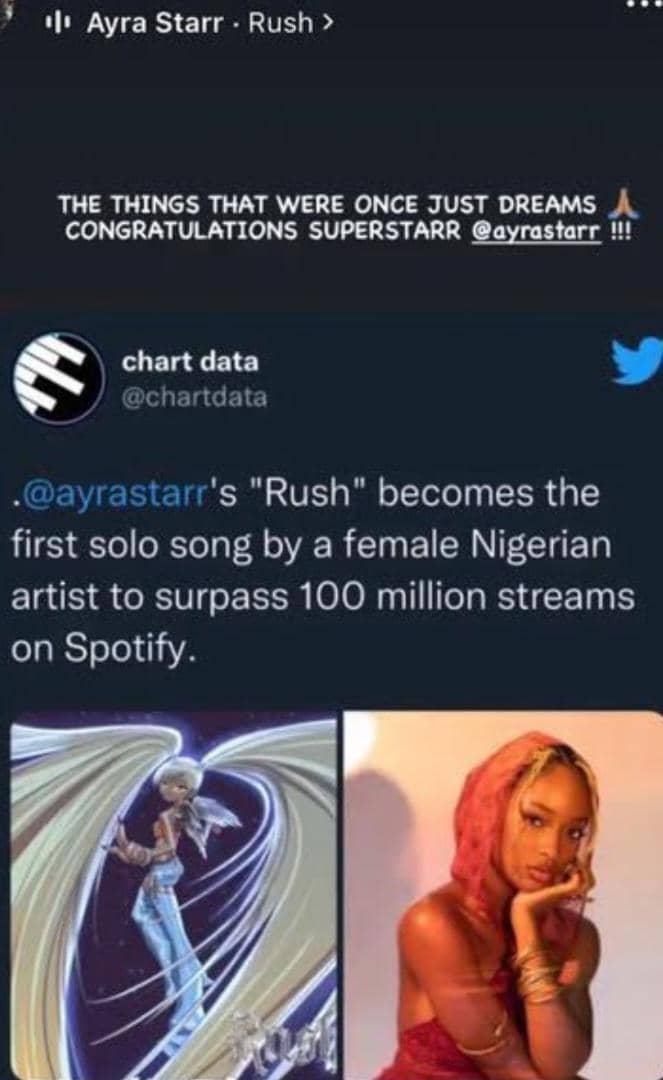Open the three-dots story options menu

(646, 3)
